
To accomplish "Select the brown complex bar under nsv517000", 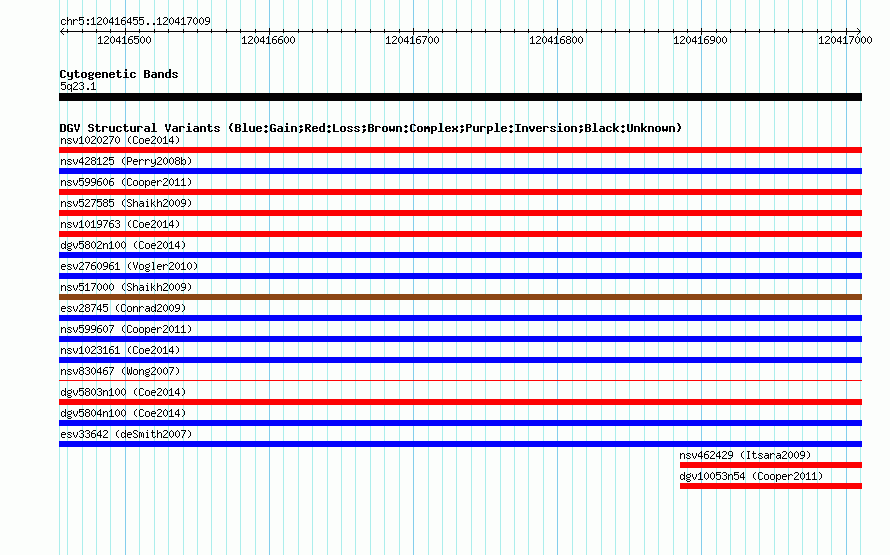I will click(x=460, y=297).
